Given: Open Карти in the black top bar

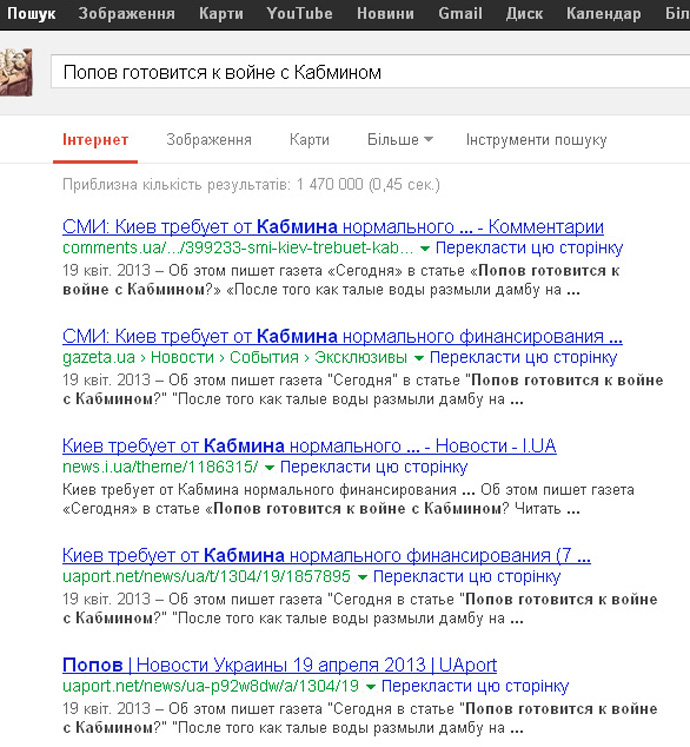Looking at the screenshot, I should pyautogui.click(x=221, y=13).
